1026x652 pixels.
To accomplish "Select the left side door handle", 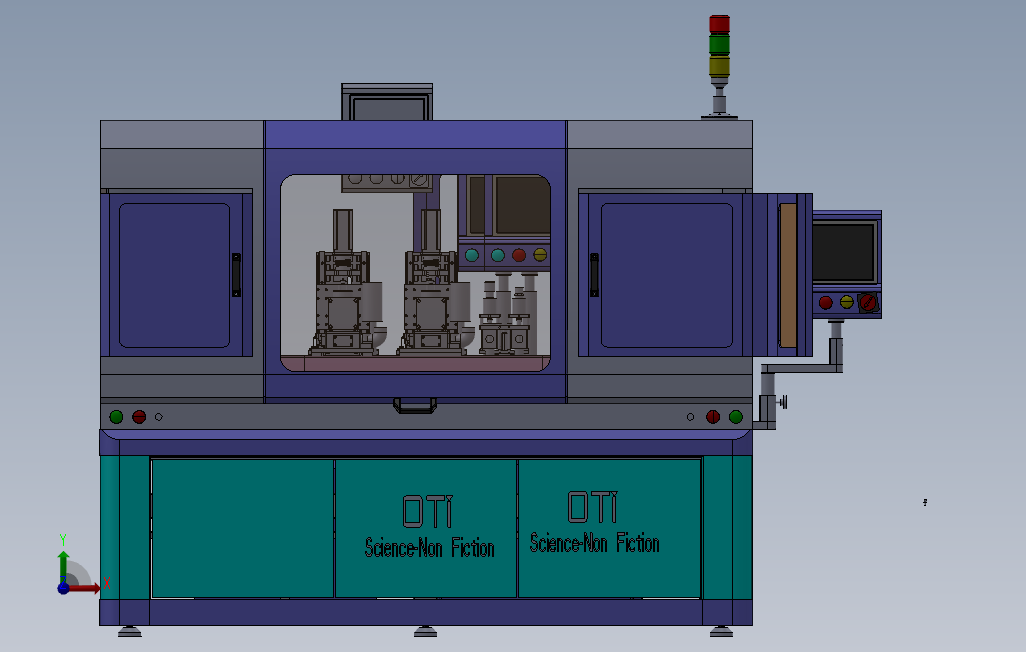I will click(236, 275).
